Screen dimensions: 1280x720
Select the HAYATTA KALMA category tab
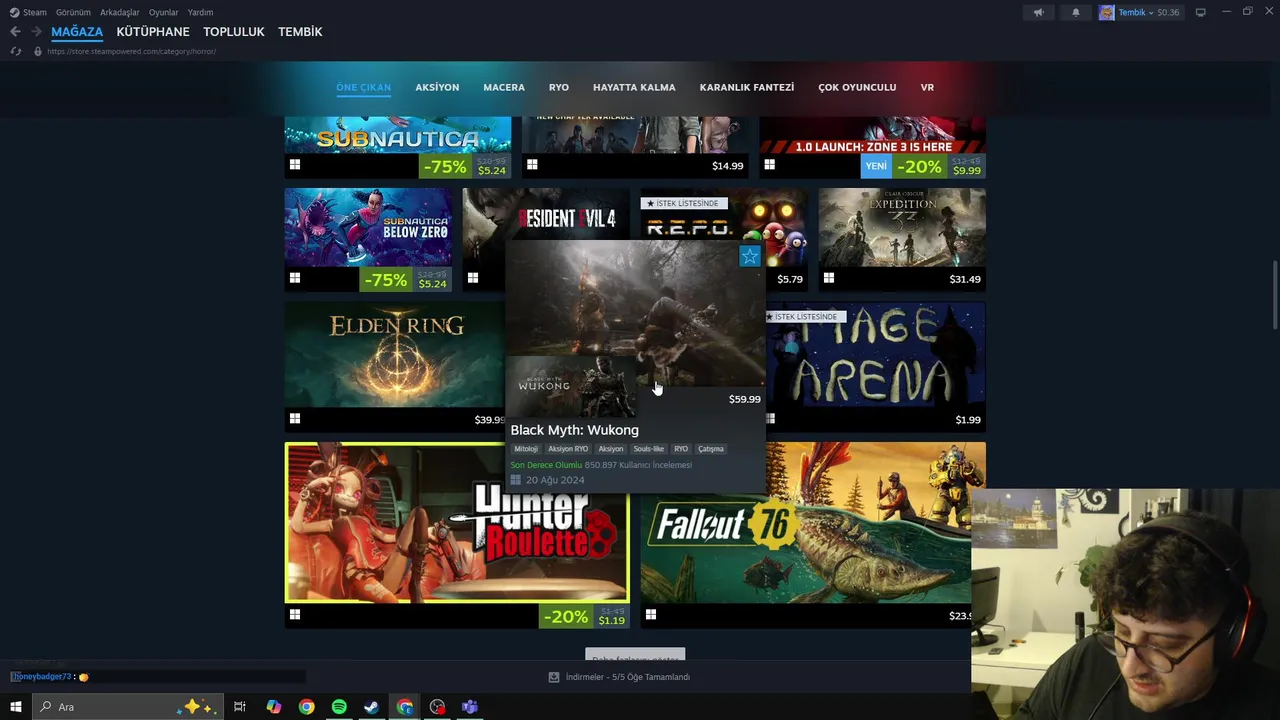[634, 87]
